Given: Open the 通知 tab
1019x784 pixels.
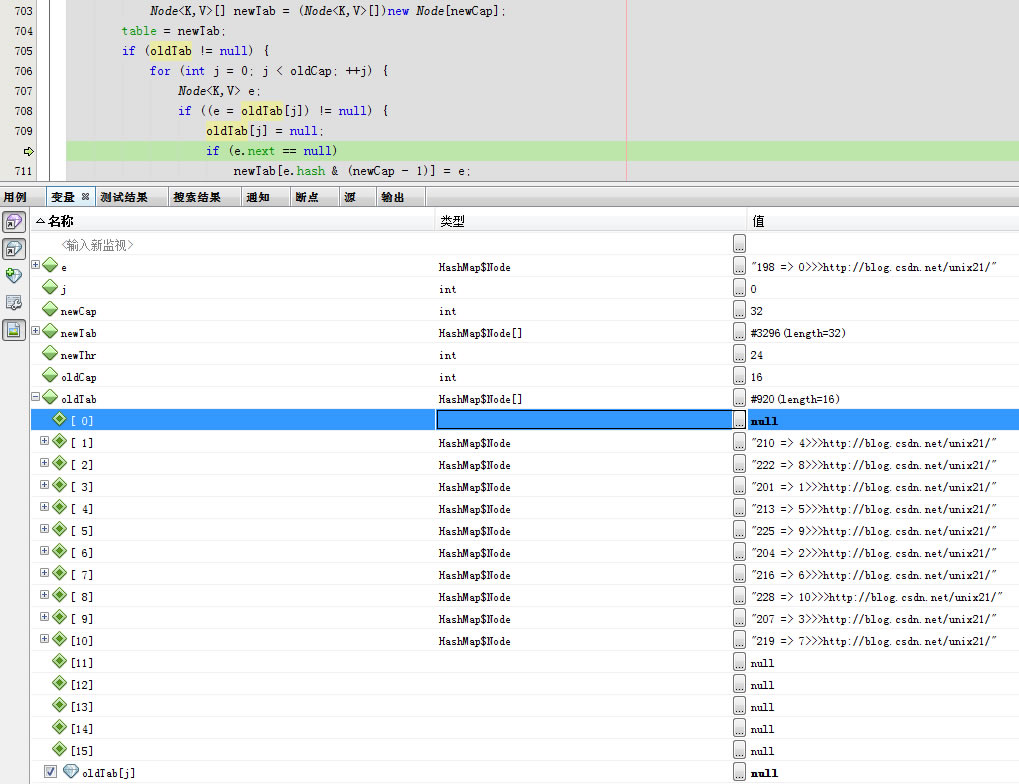Looking at the screenshot, I should point(257,197).
